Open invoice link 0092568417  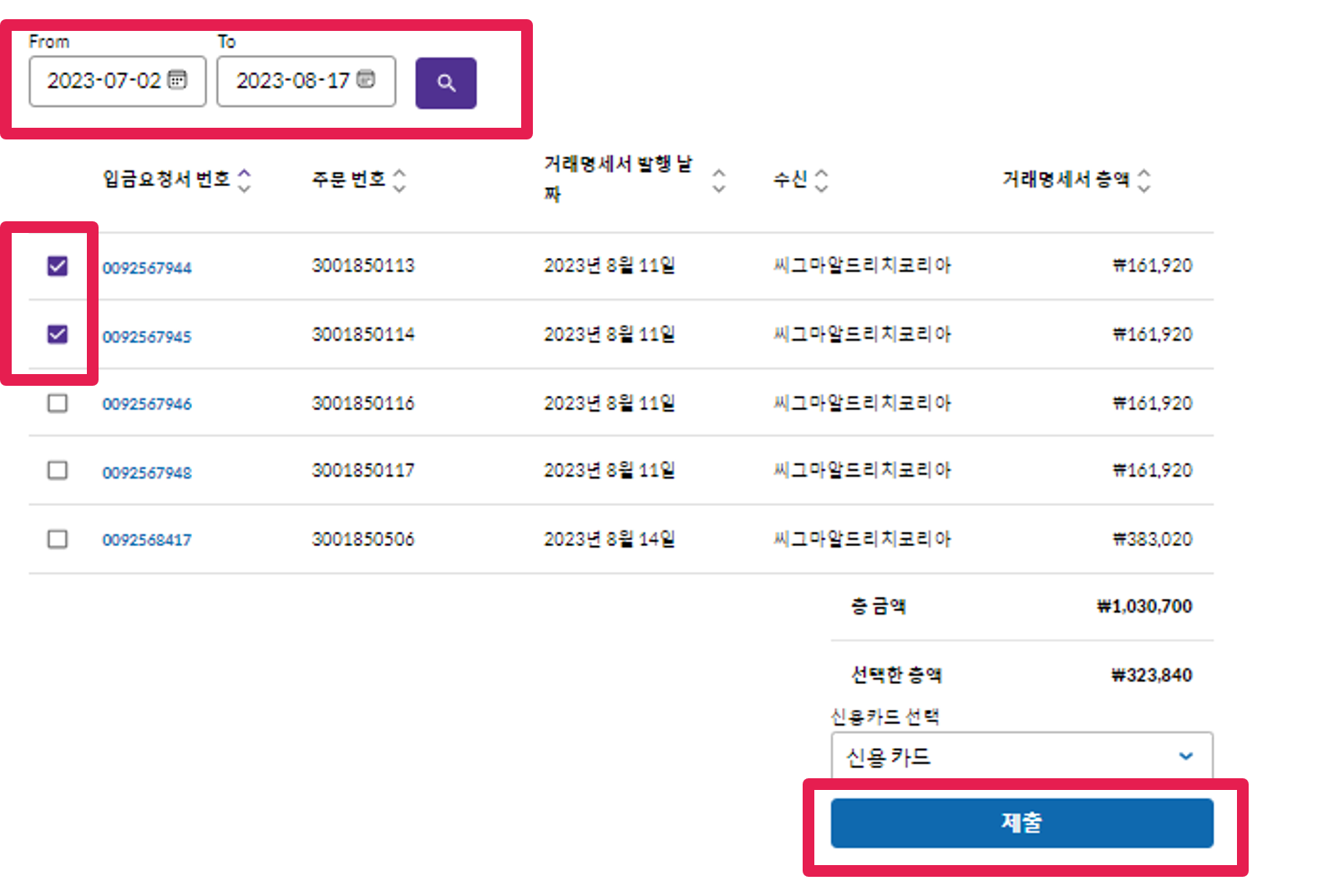pos(147,540)
